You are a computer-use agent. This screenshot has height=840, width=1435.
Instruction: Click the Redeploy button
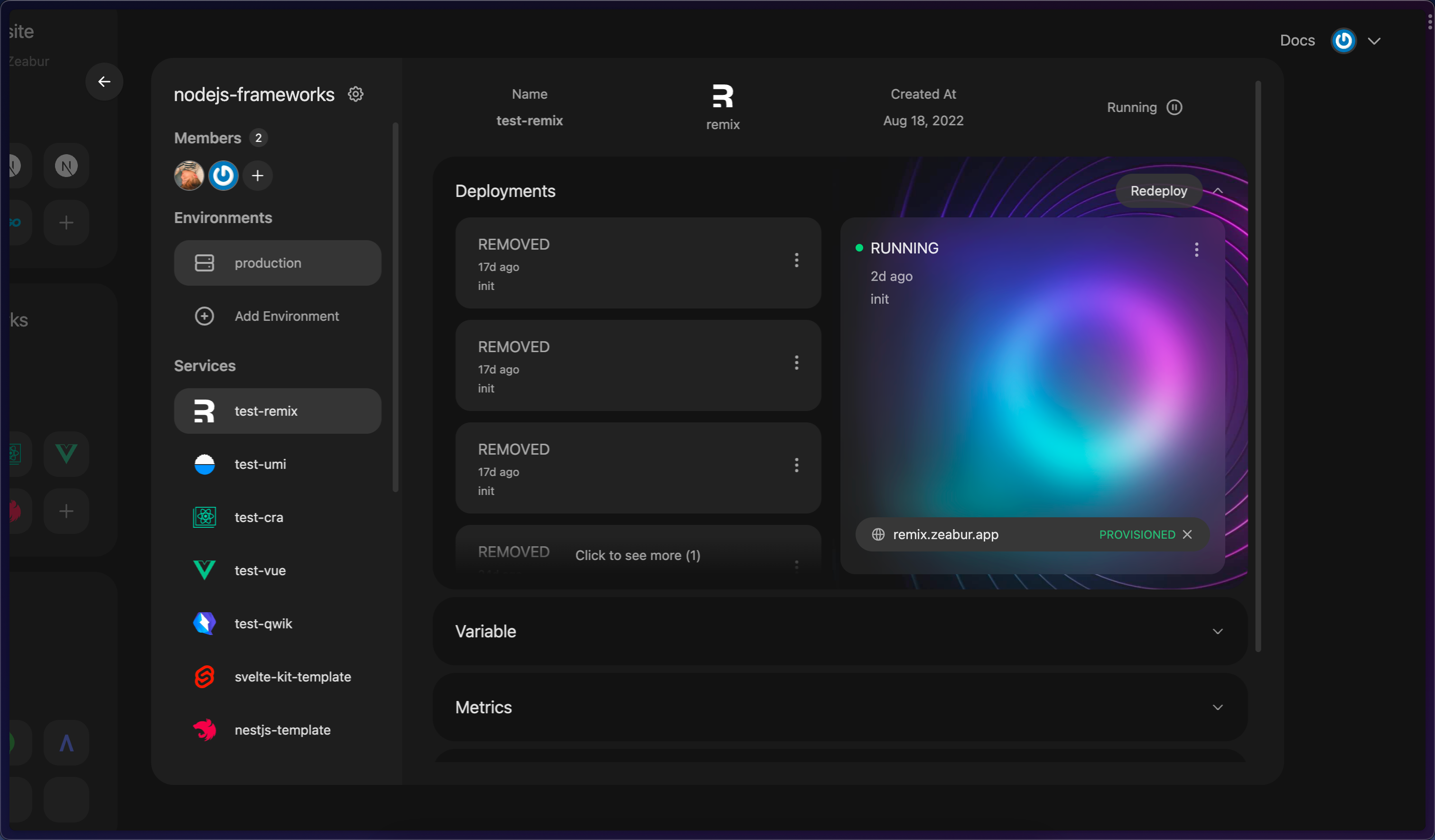tap(1158, 191)
